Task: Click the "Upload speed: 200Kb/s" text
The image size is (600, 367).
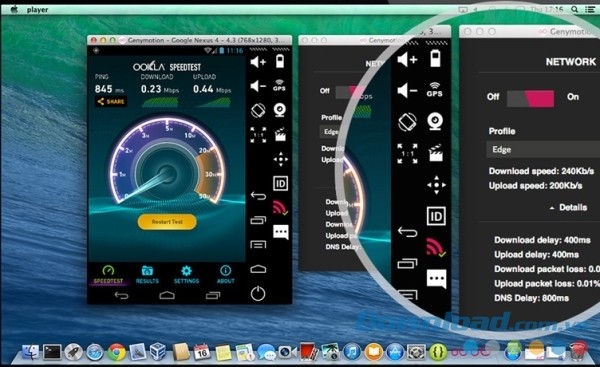Action: (x=535, y=186)
